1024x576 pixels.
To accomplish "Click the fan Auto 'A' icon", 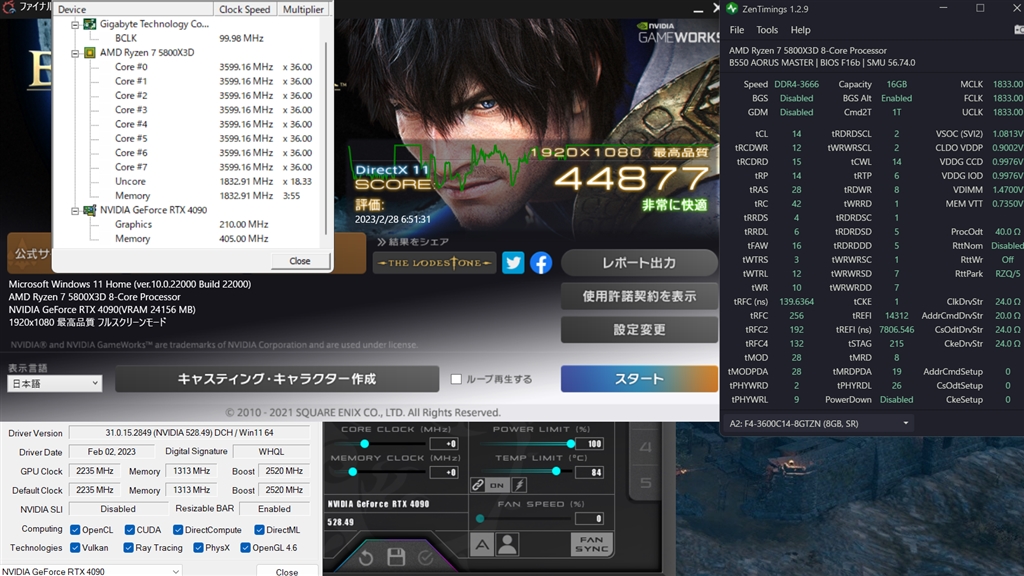I will coord(482,545).
